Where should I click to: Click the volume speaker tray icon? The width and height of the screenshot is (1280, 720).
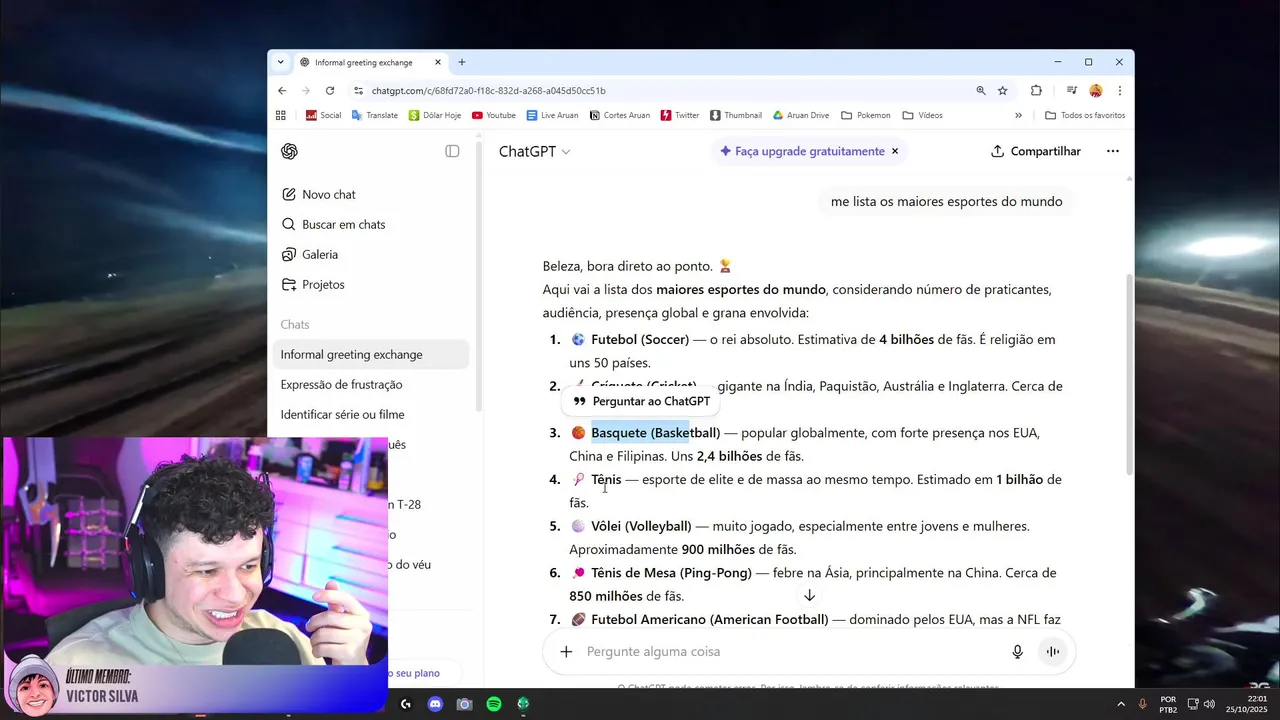(x=1210, y=704)
